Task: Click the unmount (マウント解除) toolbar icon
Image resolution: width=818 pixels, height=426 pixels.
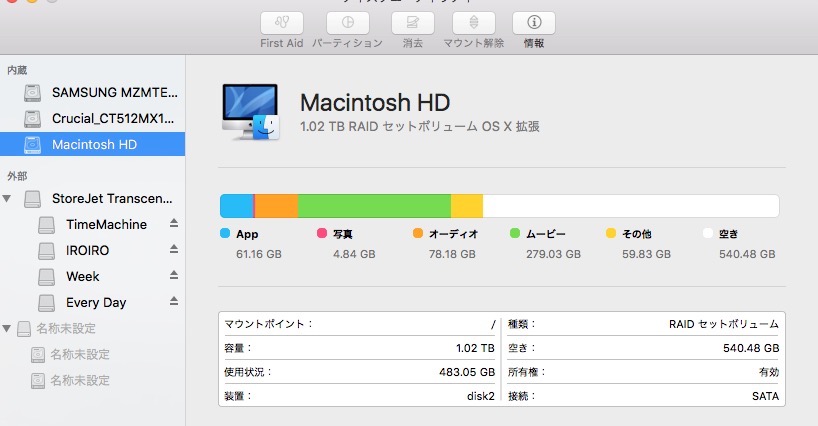Action: (474, 23)
